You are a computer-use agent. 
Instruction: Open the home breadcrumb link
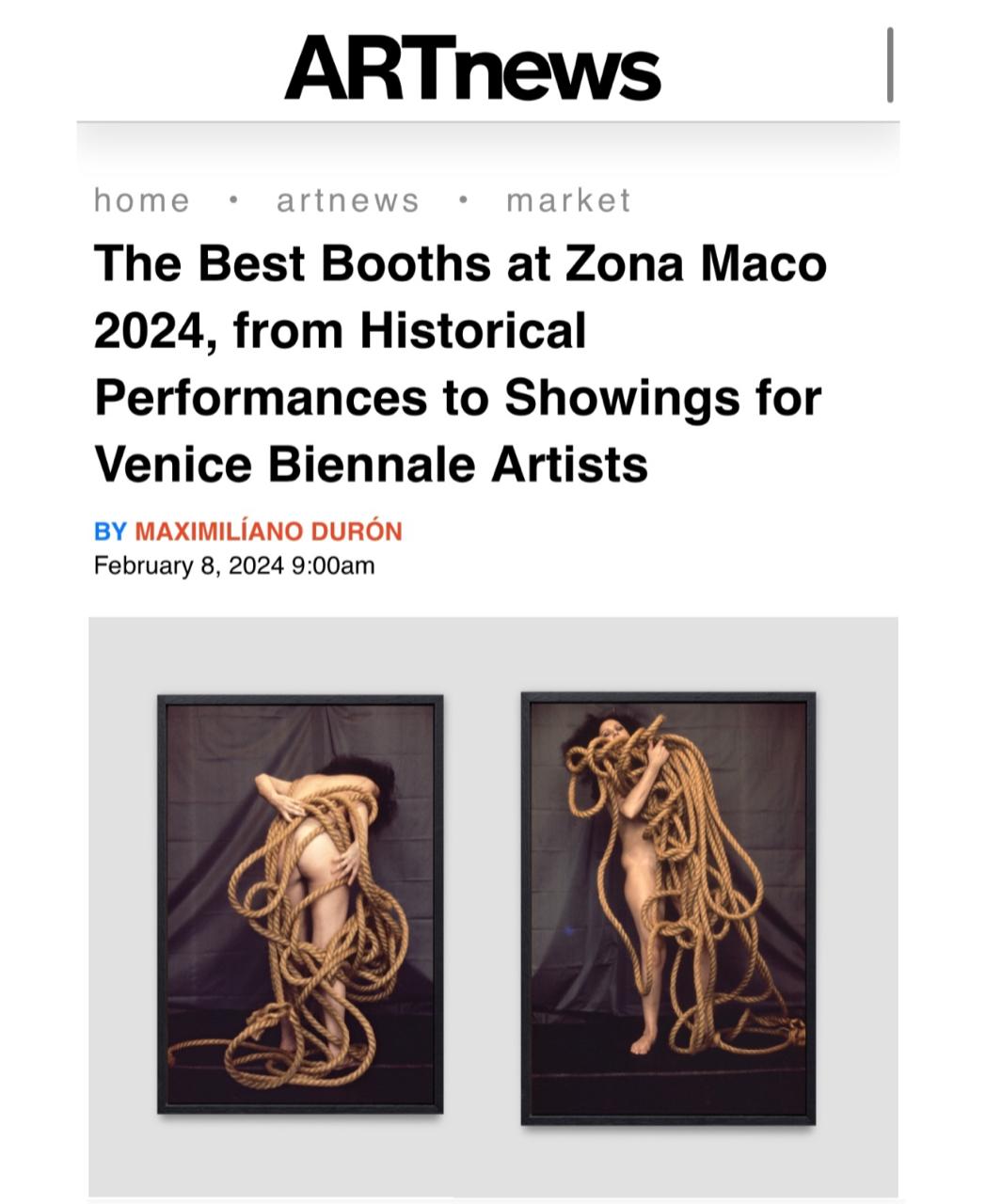142,200
